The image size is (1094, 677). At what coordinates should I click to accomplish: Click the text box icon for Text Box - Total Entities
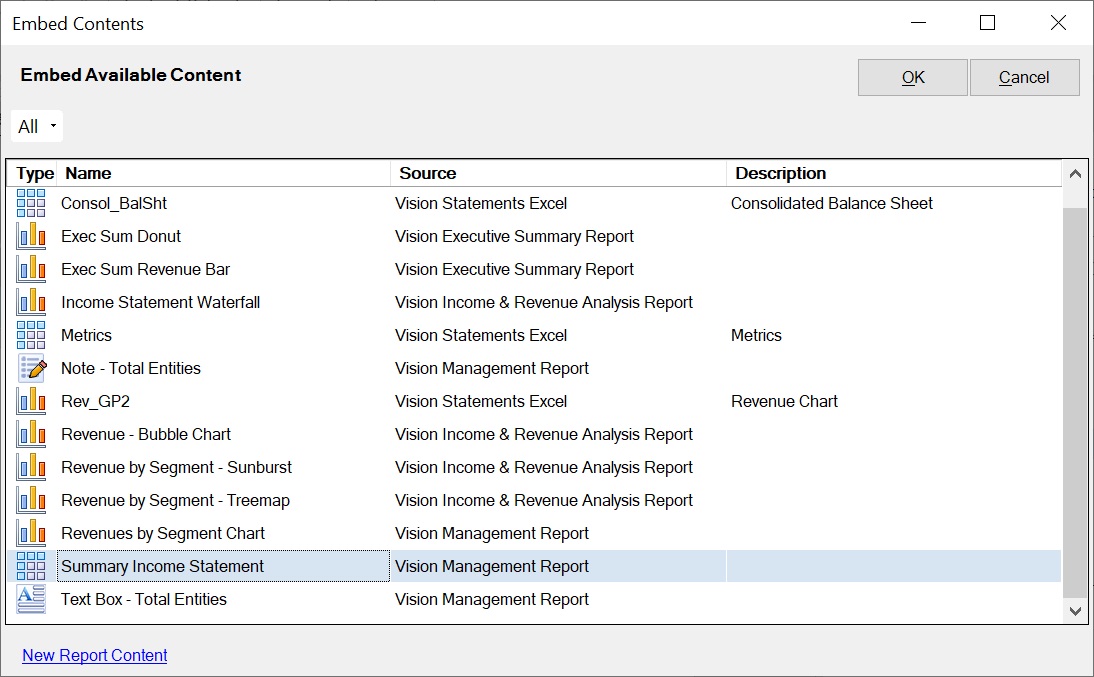(x=31, y=599)
